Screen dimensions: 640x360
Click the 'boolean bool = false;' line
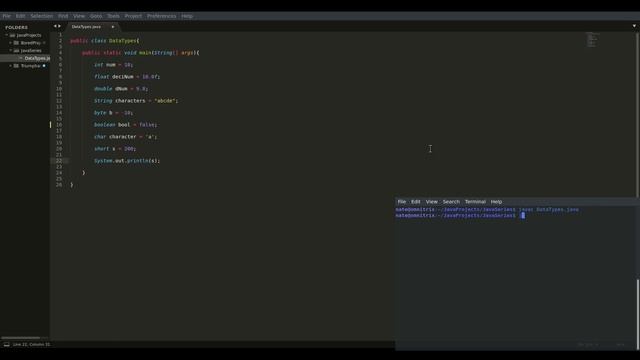[125, 125]
